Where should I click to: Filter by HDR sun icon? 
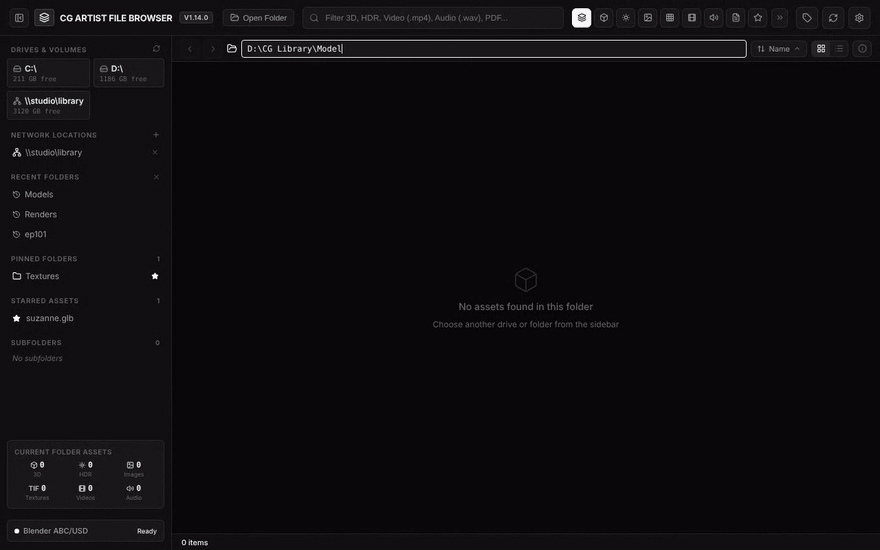click(626, 18)
